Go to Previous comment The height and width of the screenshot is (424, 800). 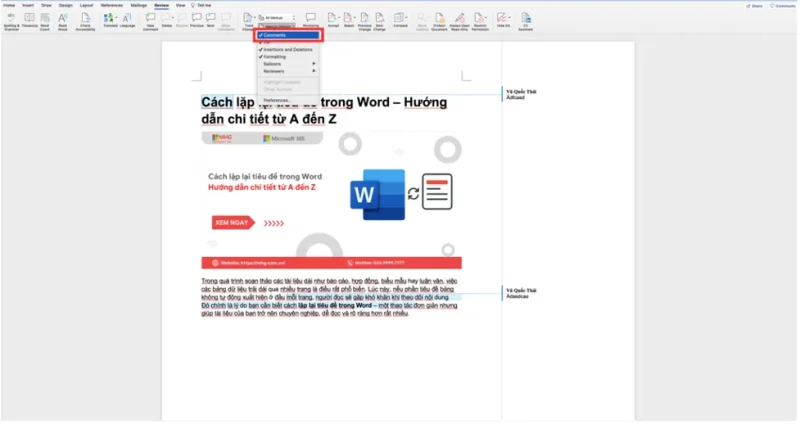pyautogui.click(x=196, y=21)
